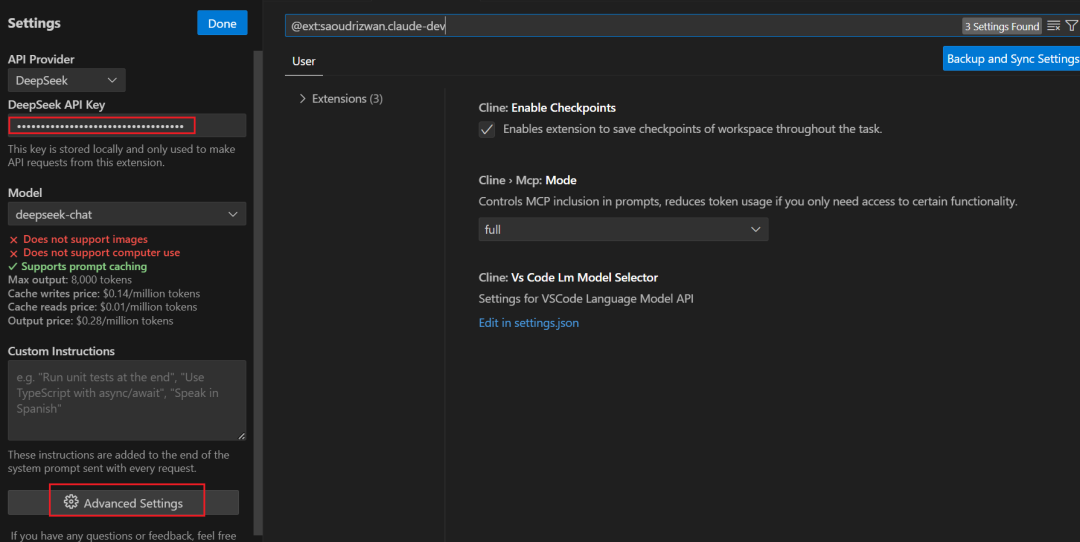Open the Mcp Mode 'full' dropdown
This screenshot has width=1080, height=542.
pos(623,229)
